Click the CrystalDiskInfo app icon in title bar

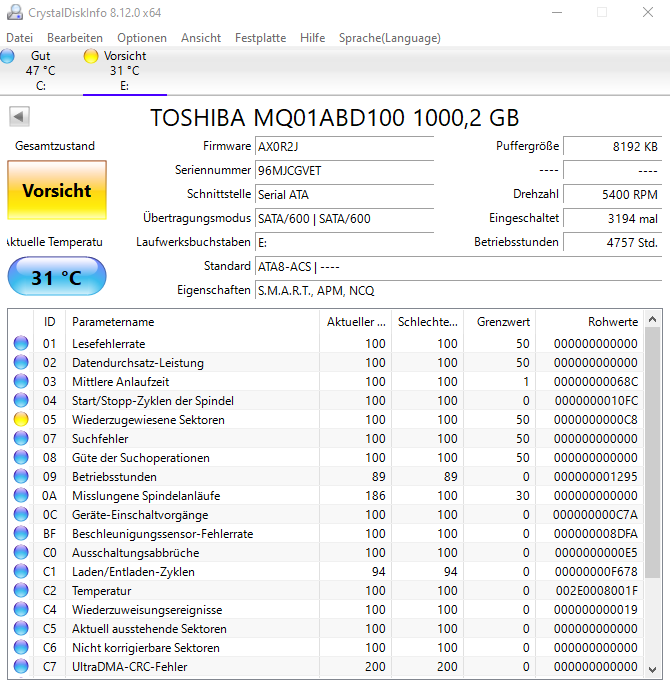point(14,12)
